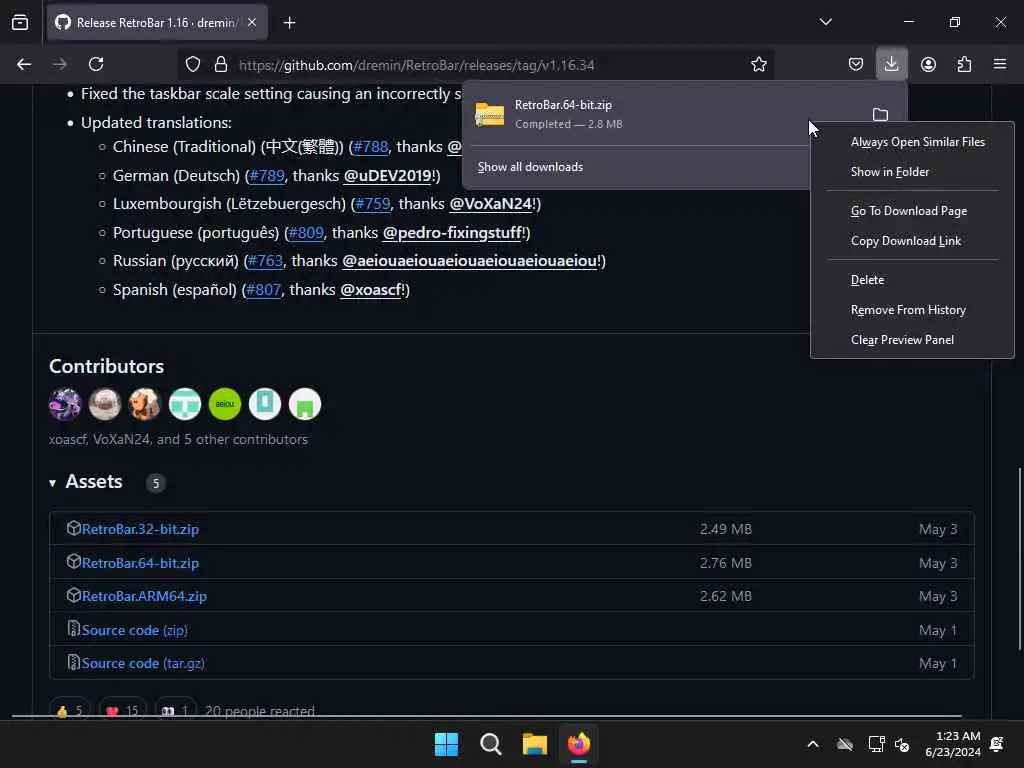Open pull request #788 link
Viewport: 1024px width, 768px height.
pos(370,147)
